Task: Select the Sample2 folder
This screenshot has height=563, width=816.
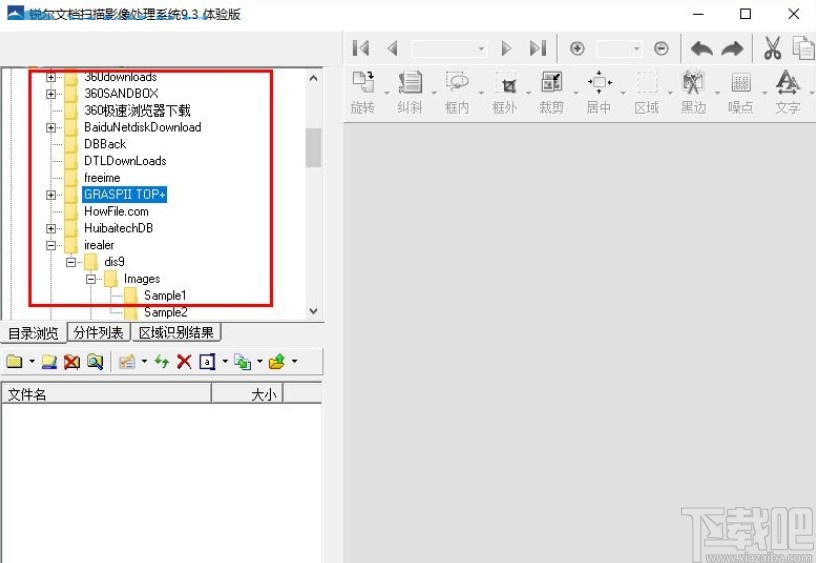Action: [x=165, y=312]
